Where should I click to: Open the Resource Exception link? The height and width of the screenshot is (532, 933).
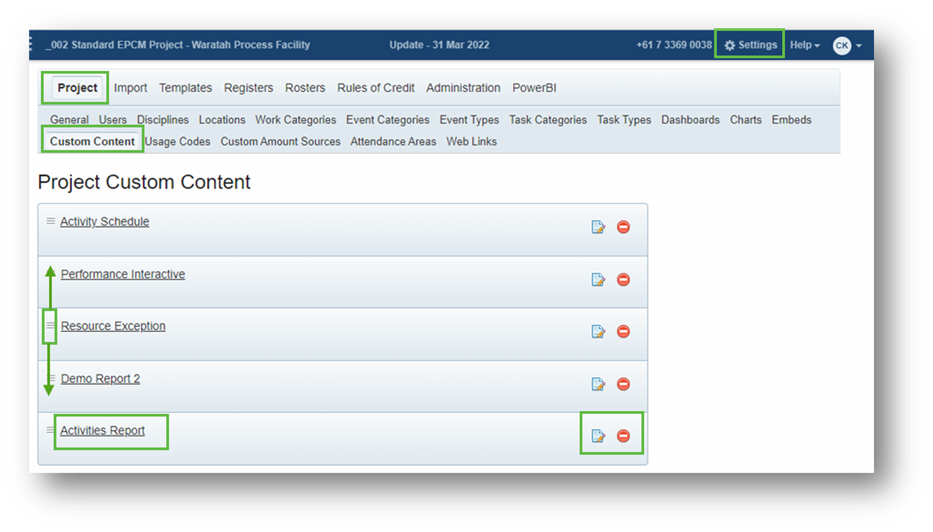(113, 326)
